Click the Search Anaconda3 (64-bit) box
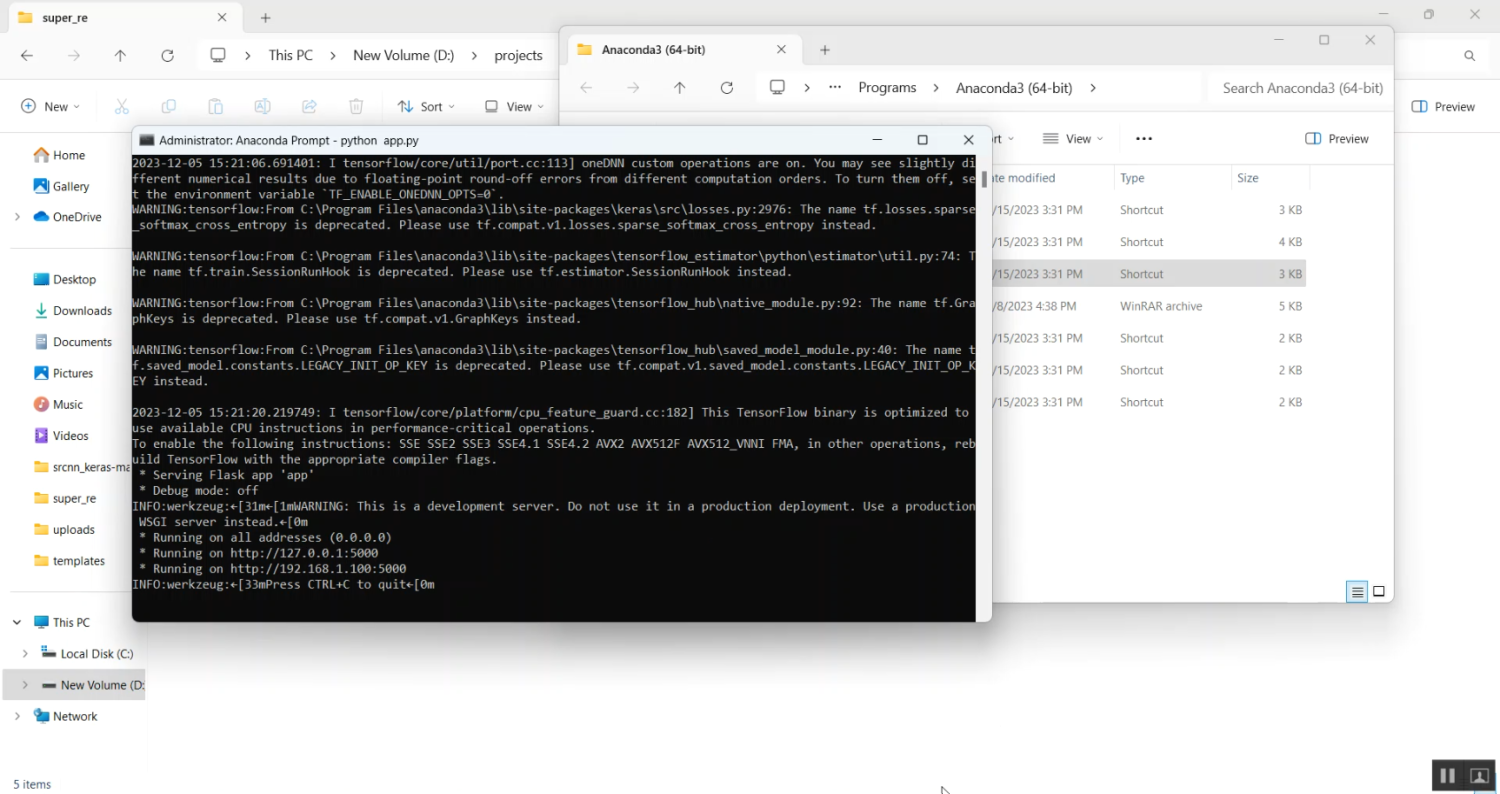The width and height of the screenshot is (1500, 794). 1302,88
